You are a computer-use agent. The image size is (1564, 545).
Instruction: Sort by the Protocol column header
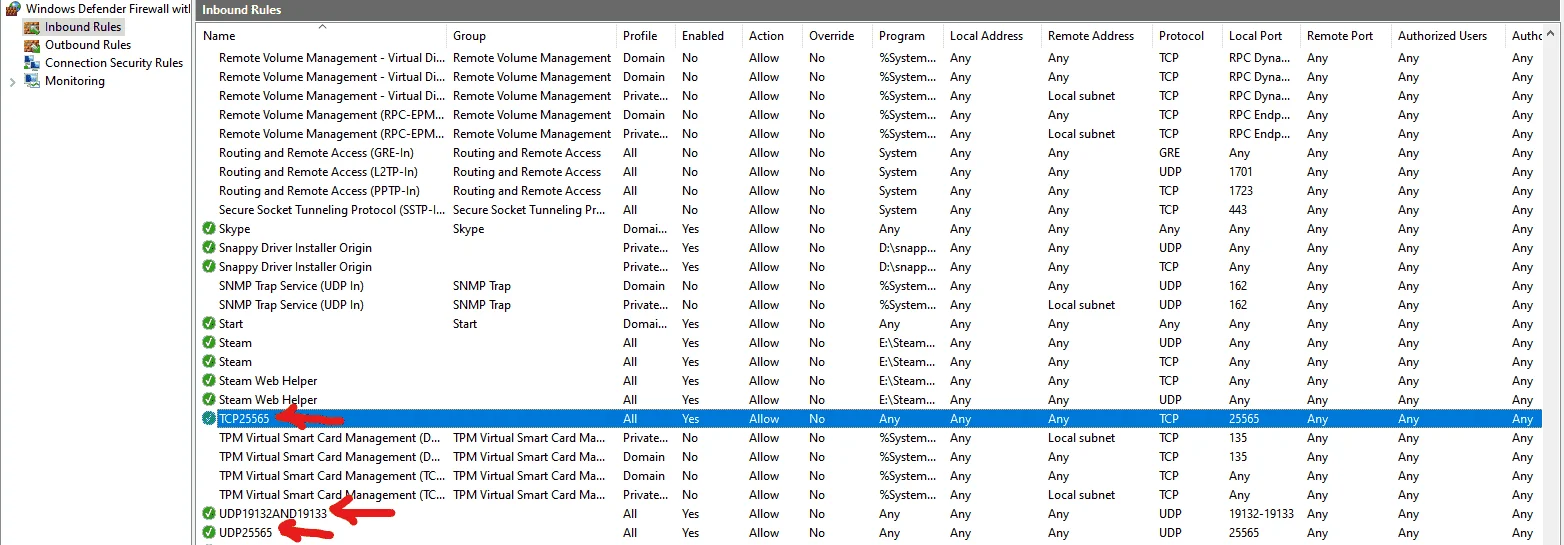pos(1182,36)
